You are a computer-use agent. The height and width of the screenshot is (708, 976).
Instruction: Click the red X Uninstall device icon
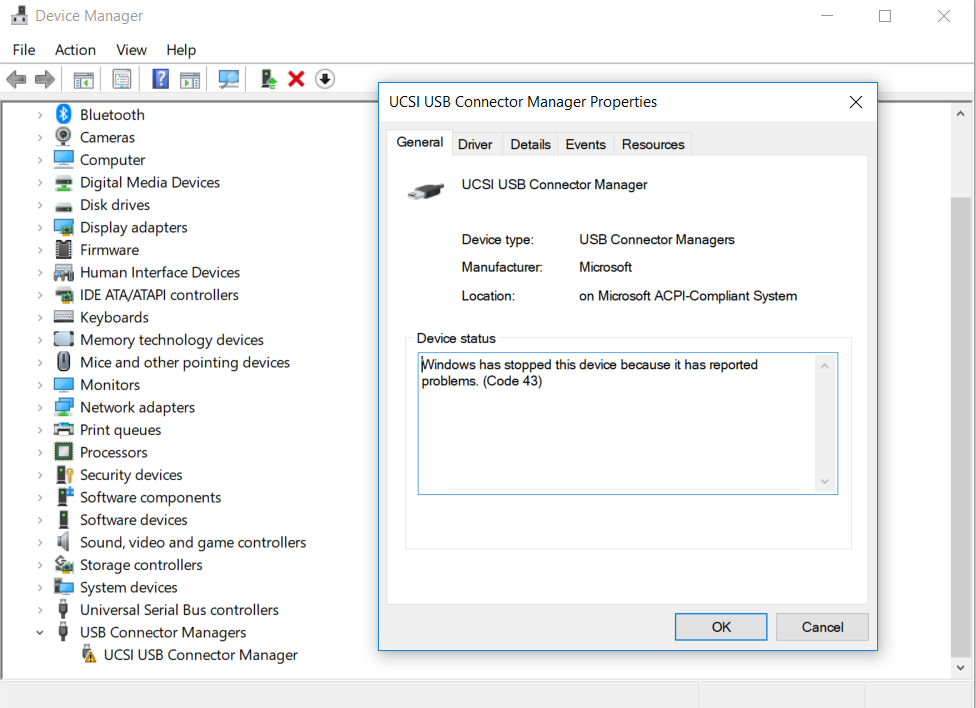(296, 79)
